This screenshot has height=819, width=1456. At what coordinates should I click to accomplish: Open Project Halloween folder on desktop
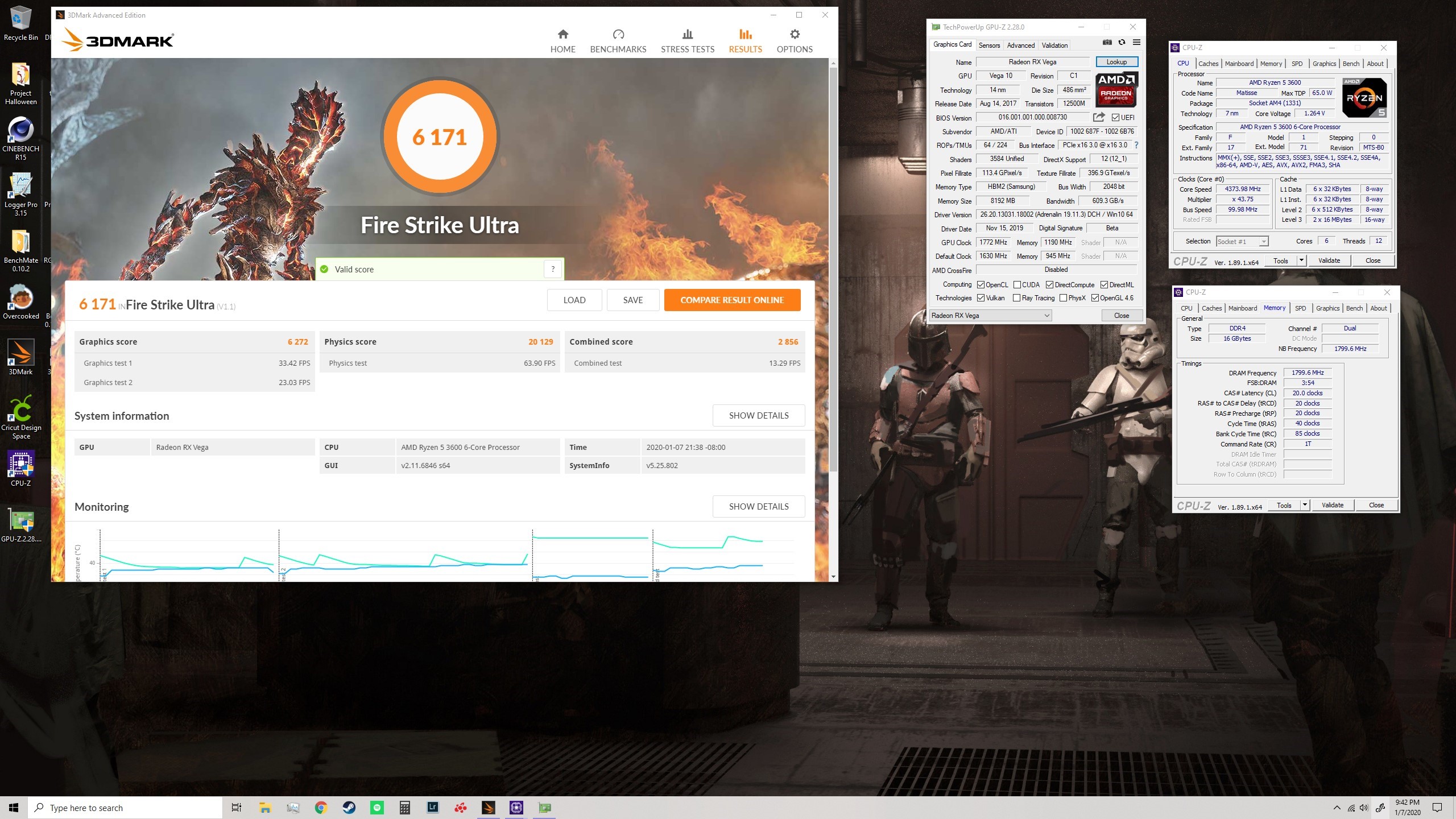(x=20, y=84)
